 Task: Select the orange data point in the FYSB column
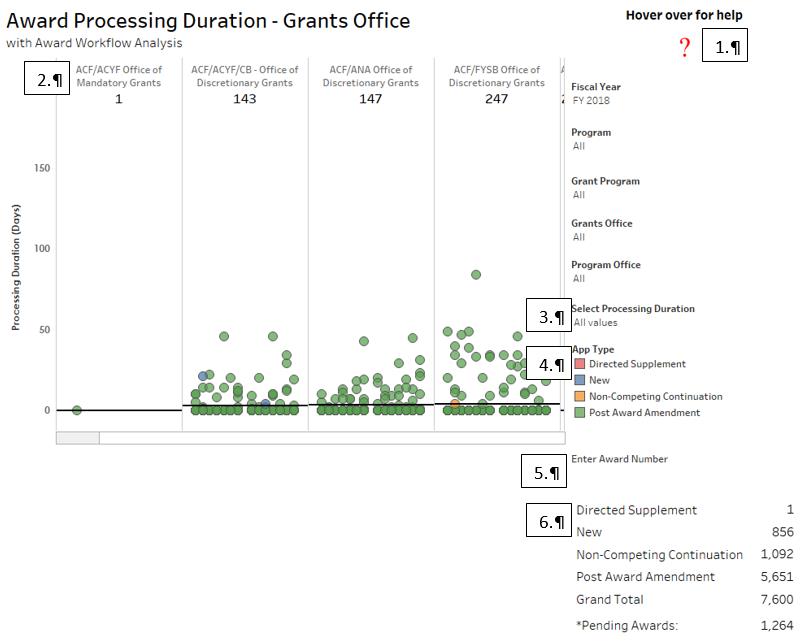455,404
